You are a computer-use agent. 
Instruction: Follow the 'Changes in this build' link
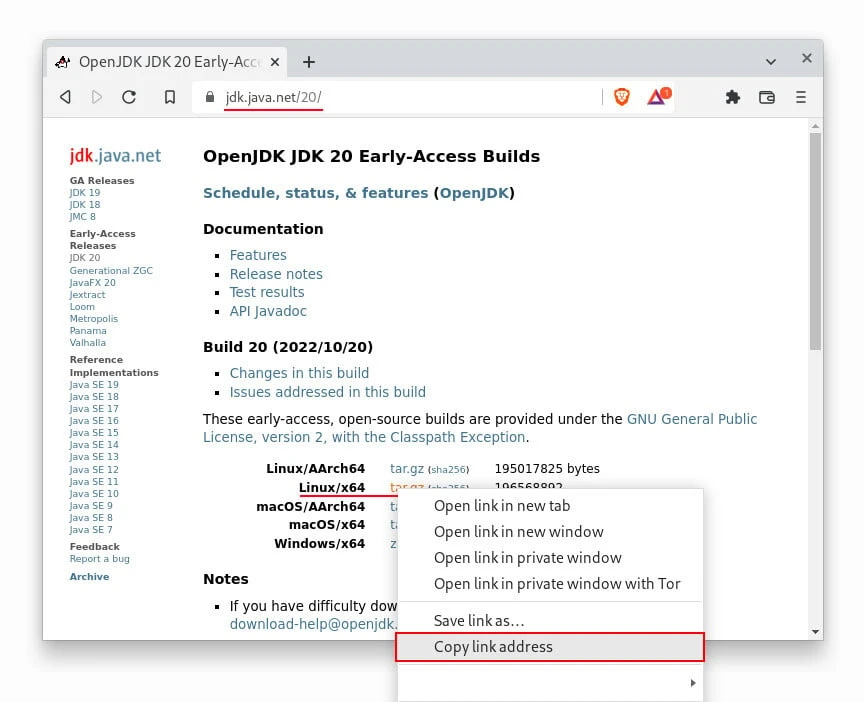(299, 373)
